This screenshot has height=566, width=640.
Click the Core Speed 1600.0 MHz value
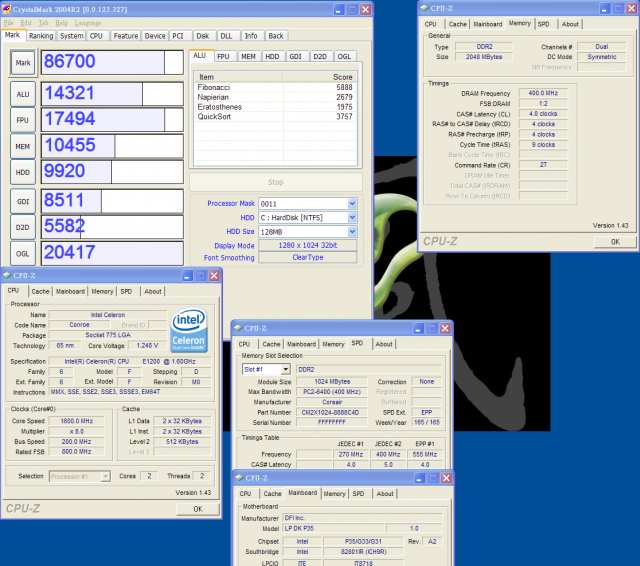click(x=76, y=421)
